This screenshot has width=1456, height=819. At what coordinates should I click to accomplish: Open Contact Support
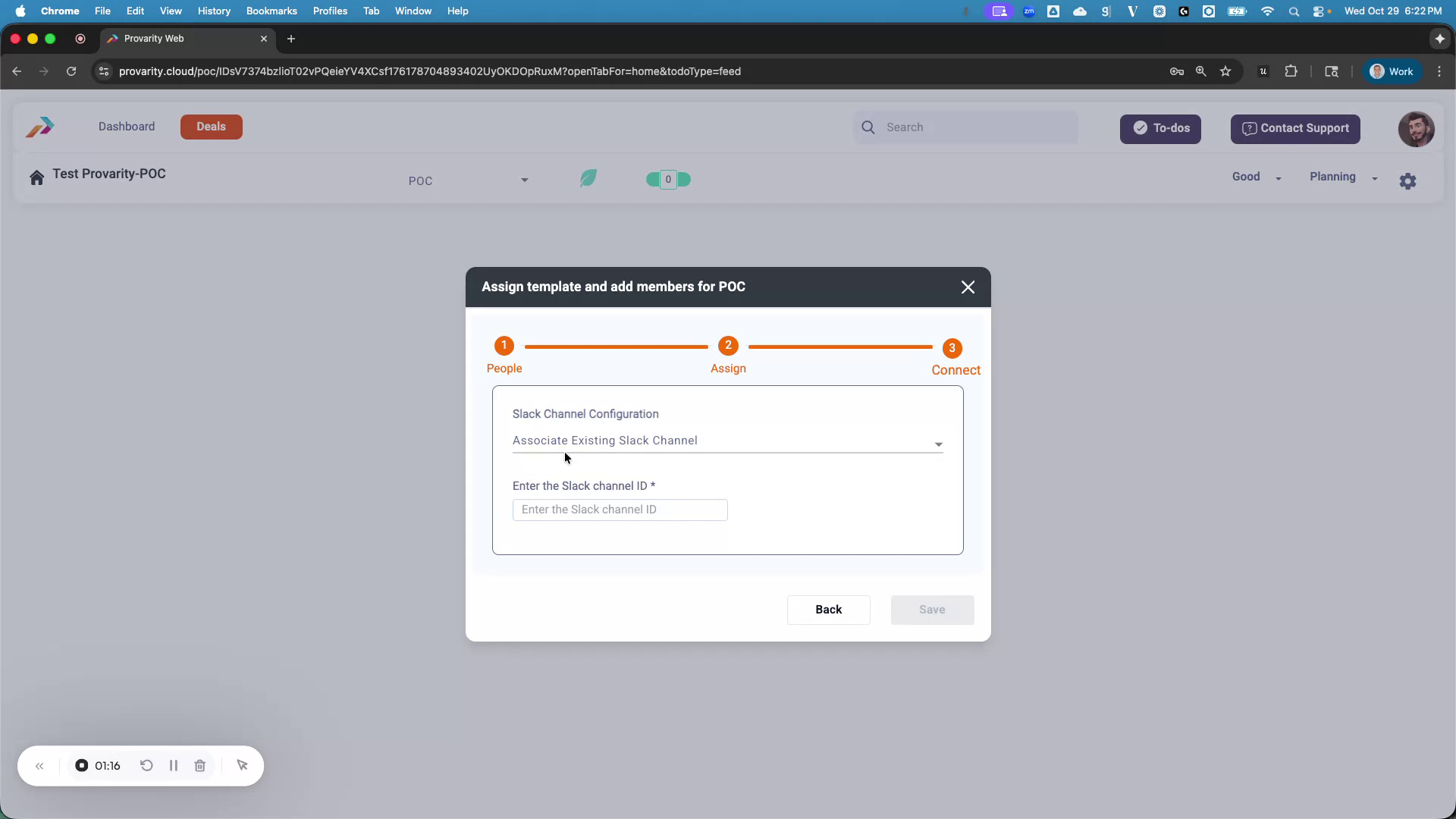pos(1294,129)
